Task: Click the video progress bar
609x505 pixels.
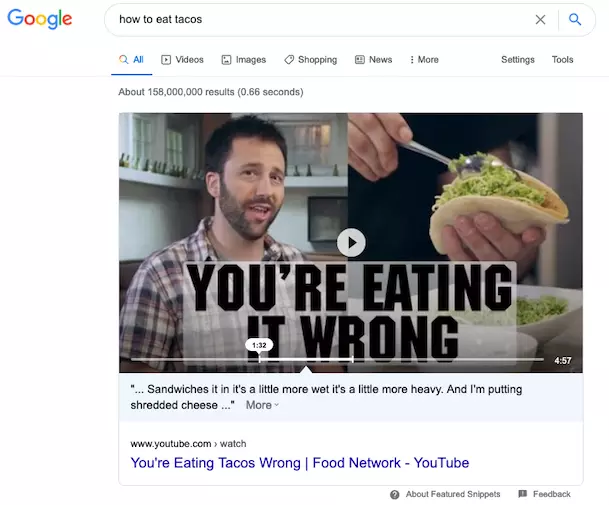Action: pyautogui.click(x=337, y=360)
